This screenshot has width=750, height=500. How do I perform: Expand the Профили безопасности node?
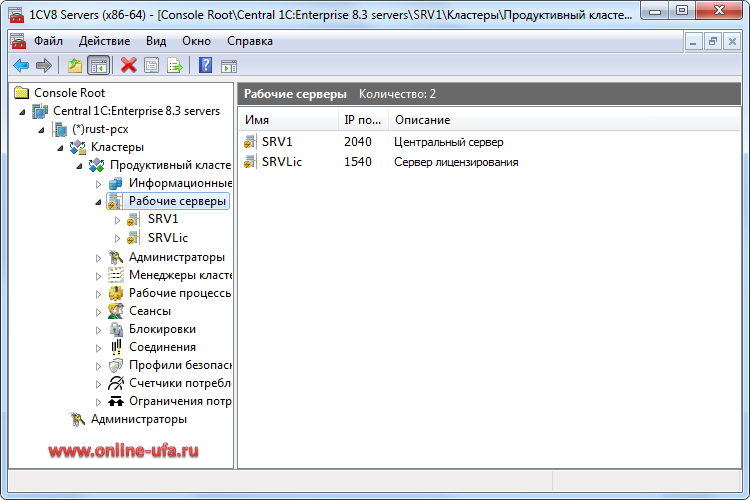coord(98,366)
